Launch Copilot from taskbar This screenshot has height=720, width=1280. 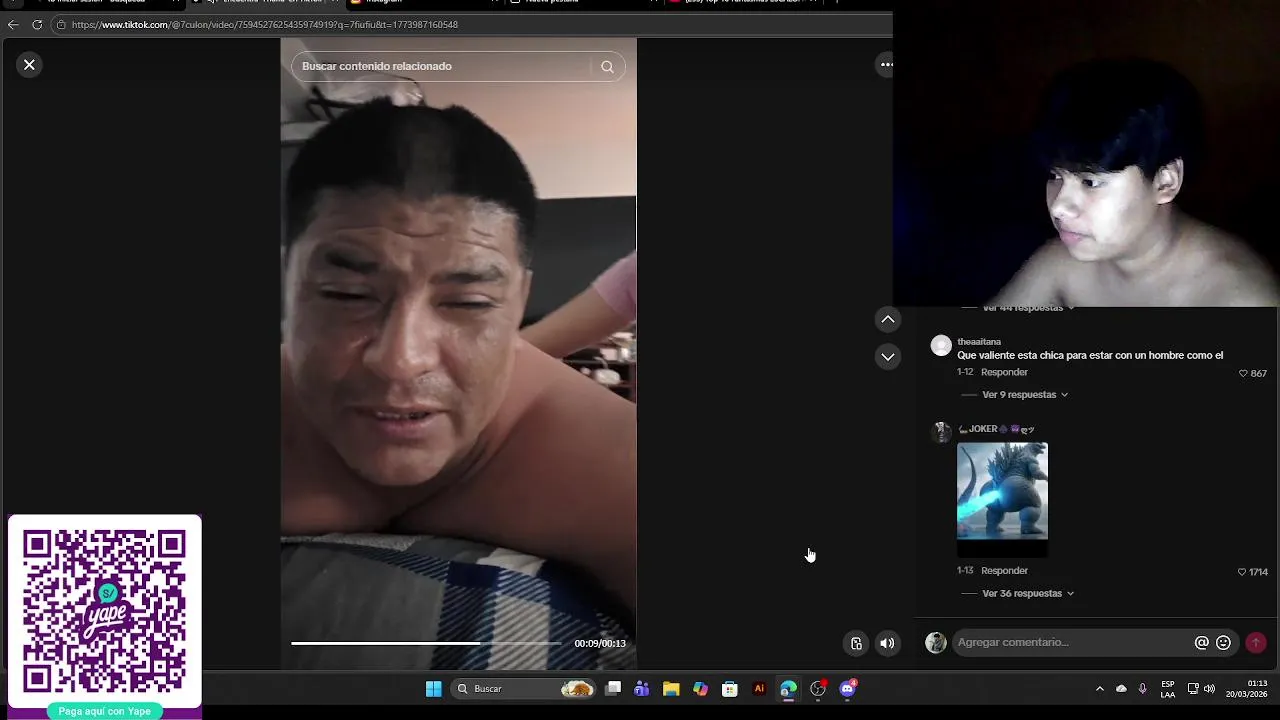point(700,689)
